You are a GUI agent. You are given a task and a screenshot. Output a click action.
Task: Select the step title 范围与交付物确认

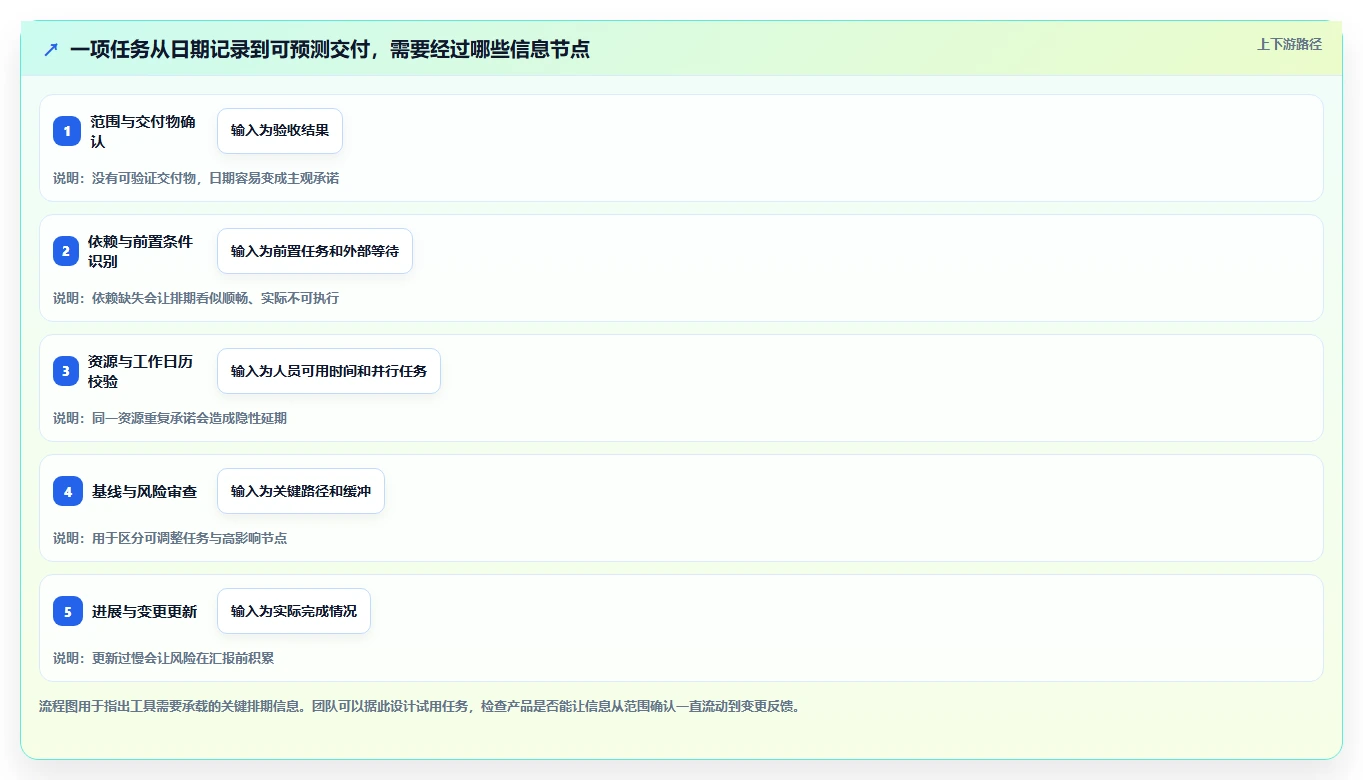point(143,131)
